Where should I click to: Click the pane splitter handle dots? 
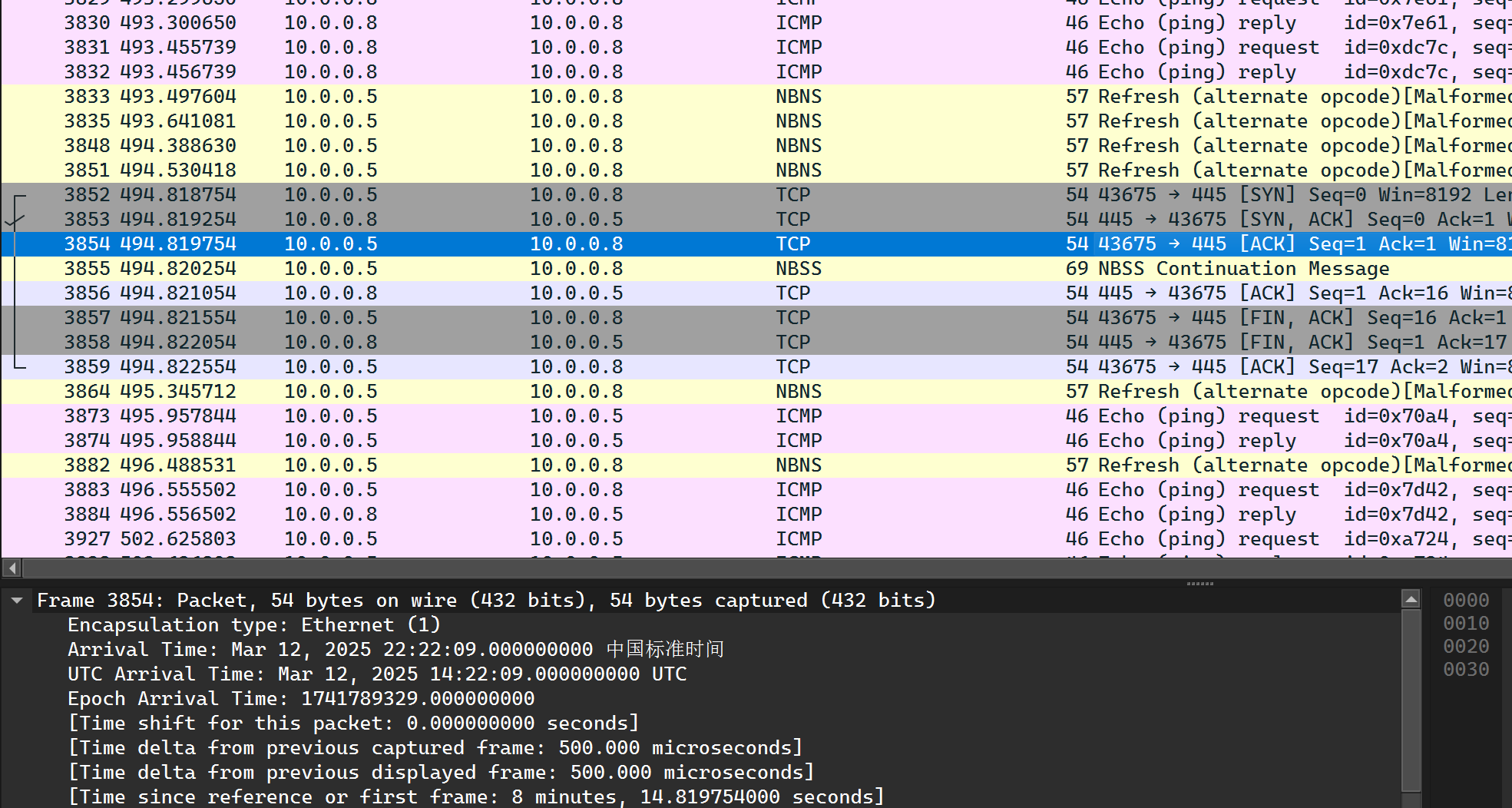(1199, 584)
